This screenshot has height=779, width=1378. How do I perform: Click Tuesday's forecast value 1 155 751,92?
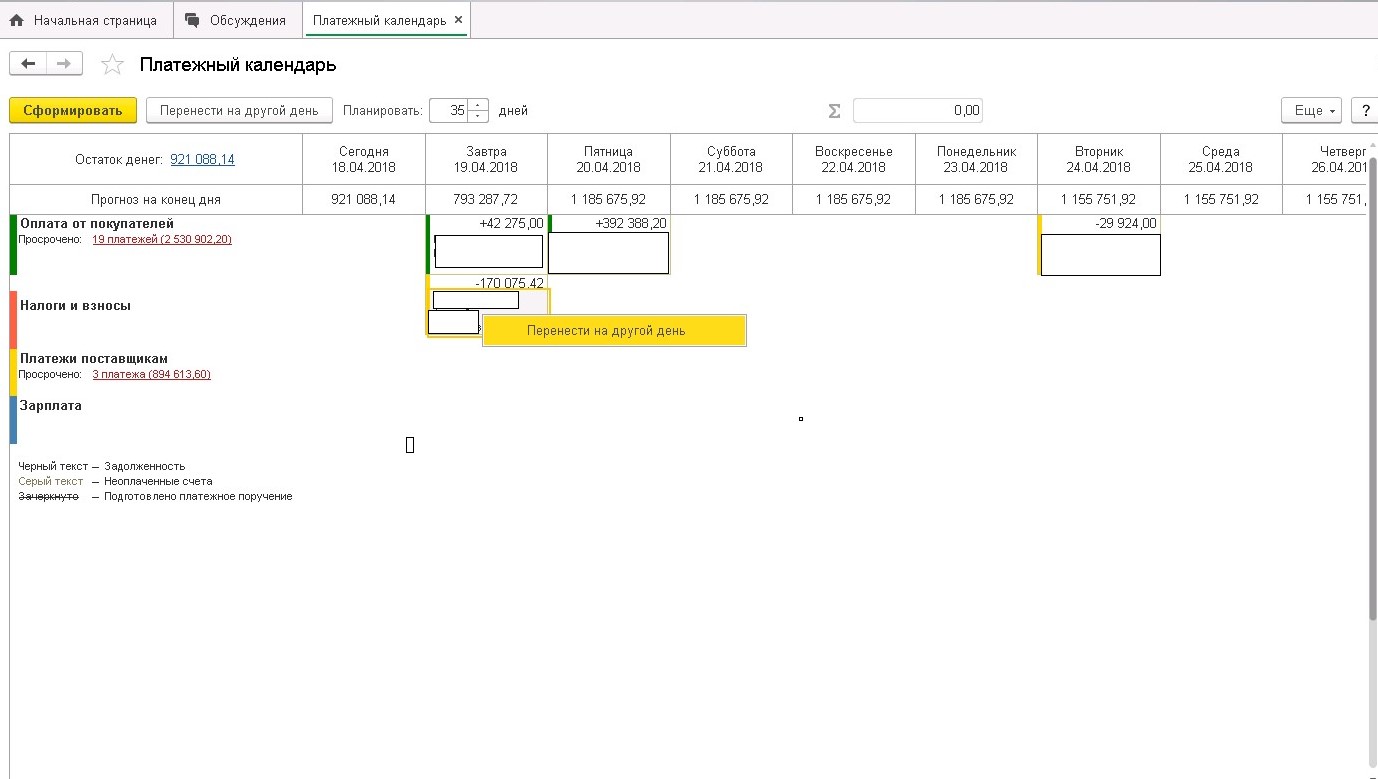1098,199
